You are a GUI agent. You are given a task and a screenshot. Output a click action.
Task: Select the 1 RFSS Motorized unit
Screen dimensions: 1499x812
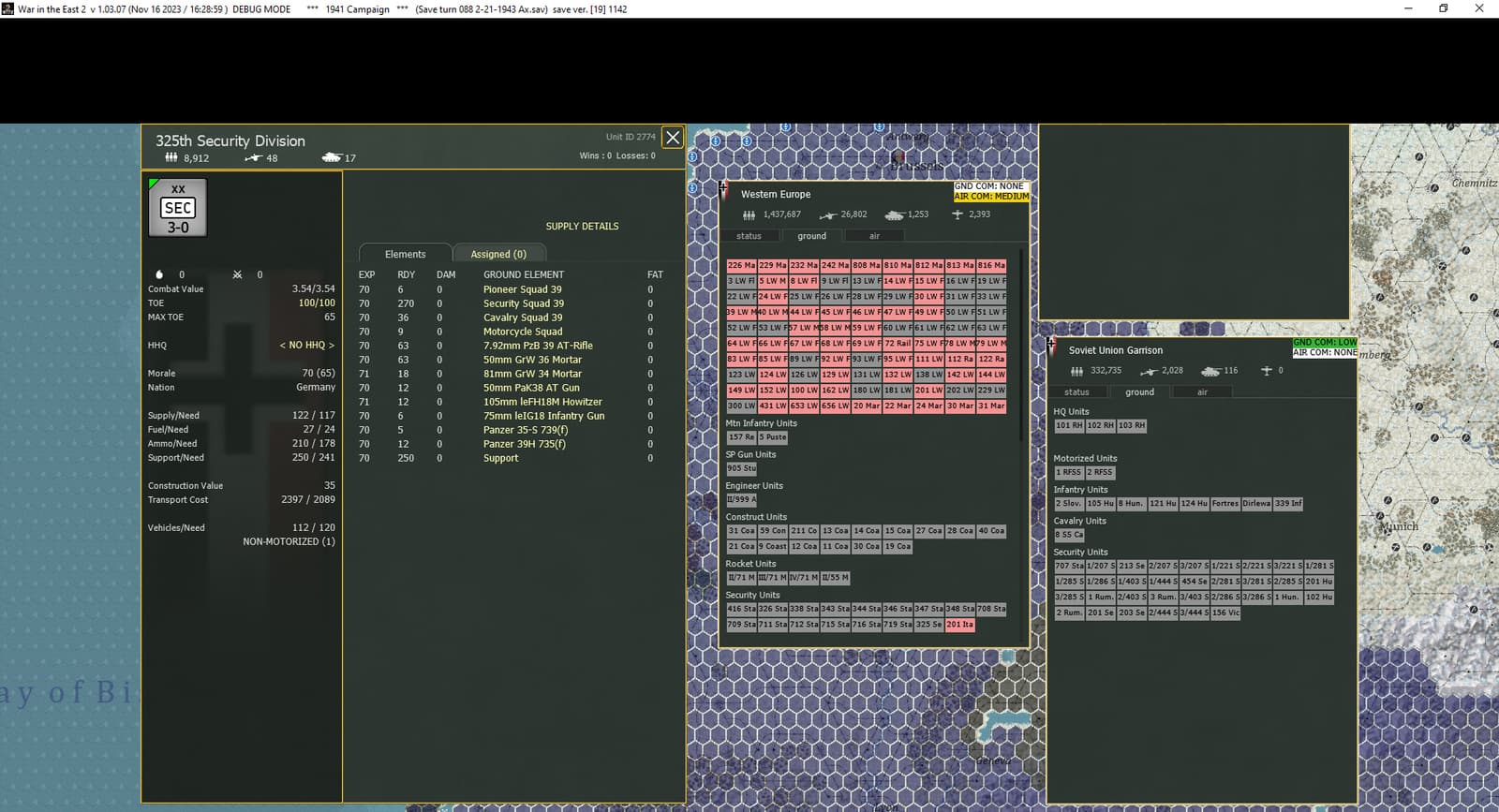(x=1069, y=473)
